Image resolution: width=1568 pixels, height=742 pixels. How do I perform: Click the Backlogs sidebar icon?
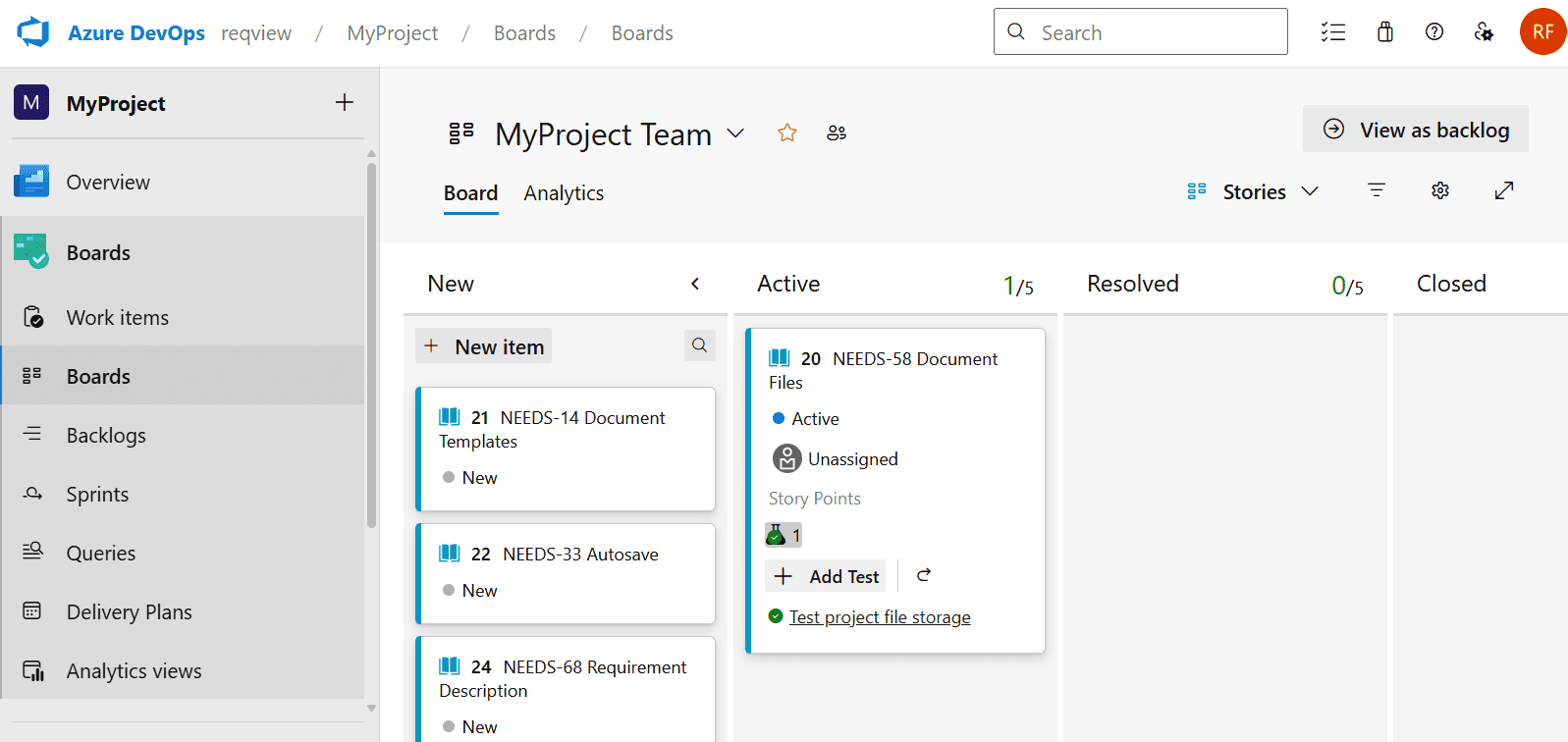(x=32, y=434)
